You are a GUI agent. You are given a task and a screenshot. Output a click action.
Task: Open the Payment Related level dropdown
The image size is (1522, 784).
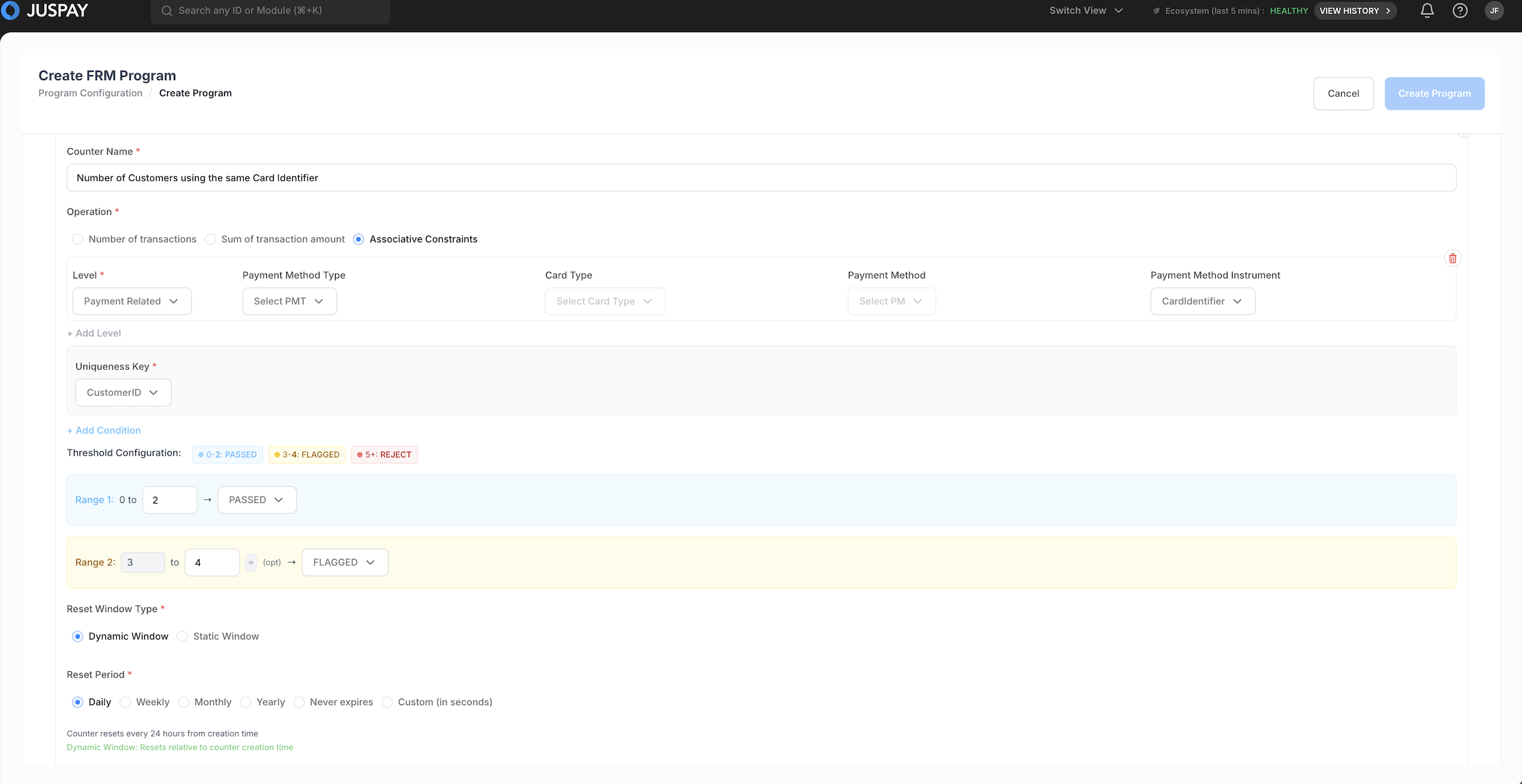pyautogui.click(x=132, y=302)
